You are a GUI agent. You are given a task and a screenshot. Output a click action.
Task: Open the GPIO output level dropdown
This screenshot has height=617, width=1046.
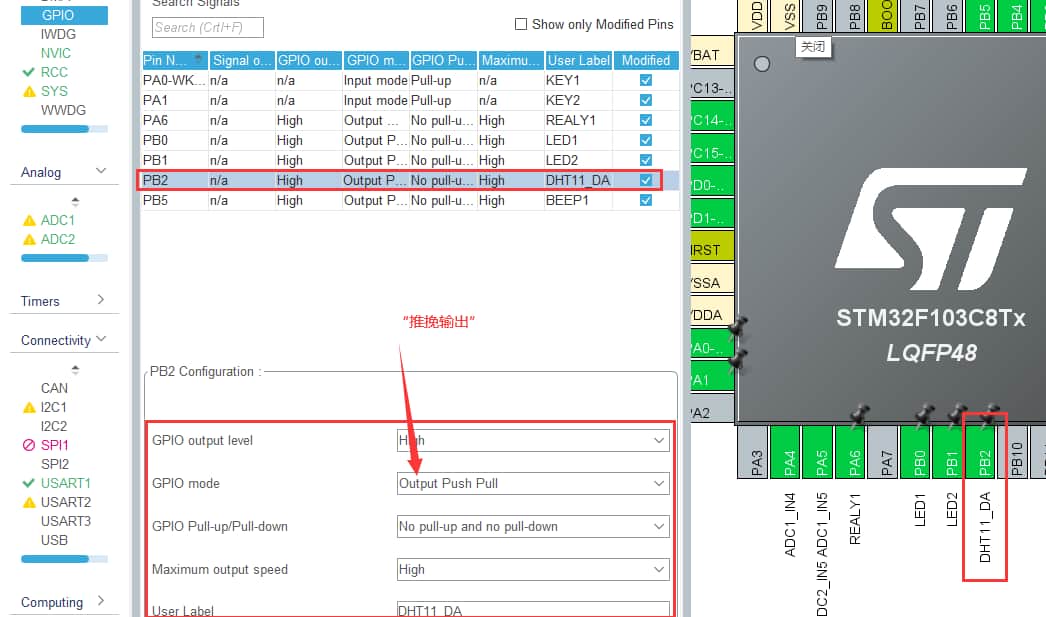[x=533, y=440]
